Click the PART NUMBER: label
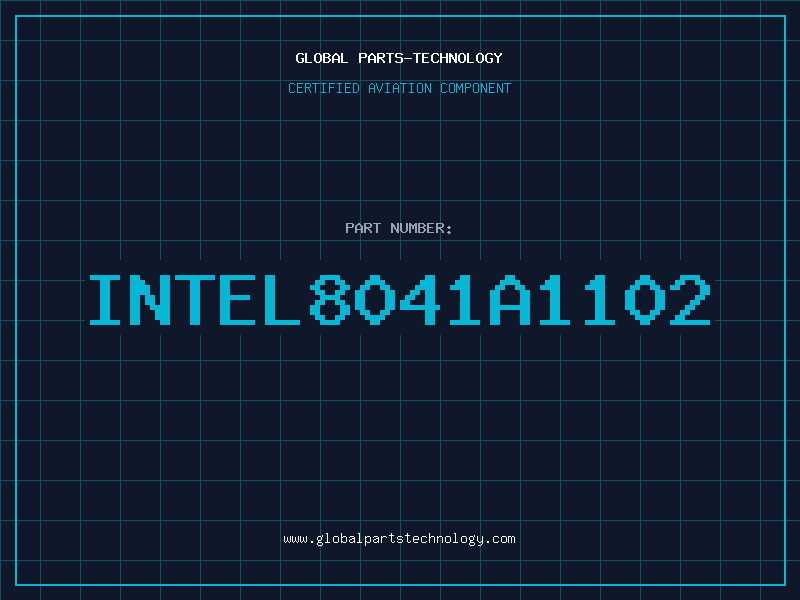 click(399, 228)
